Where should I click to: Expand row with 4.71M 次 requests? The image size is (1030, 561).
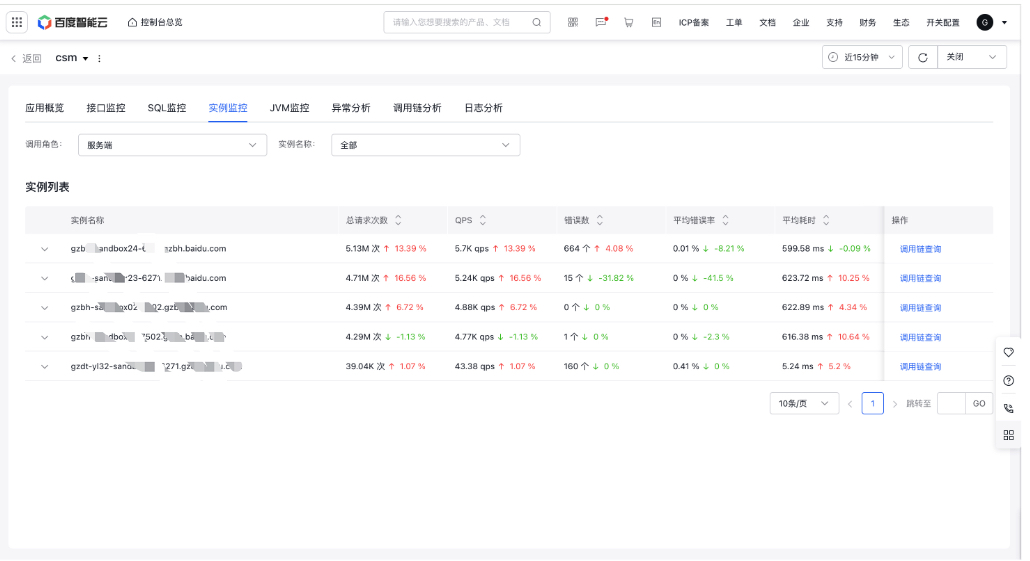pos(45,279)
